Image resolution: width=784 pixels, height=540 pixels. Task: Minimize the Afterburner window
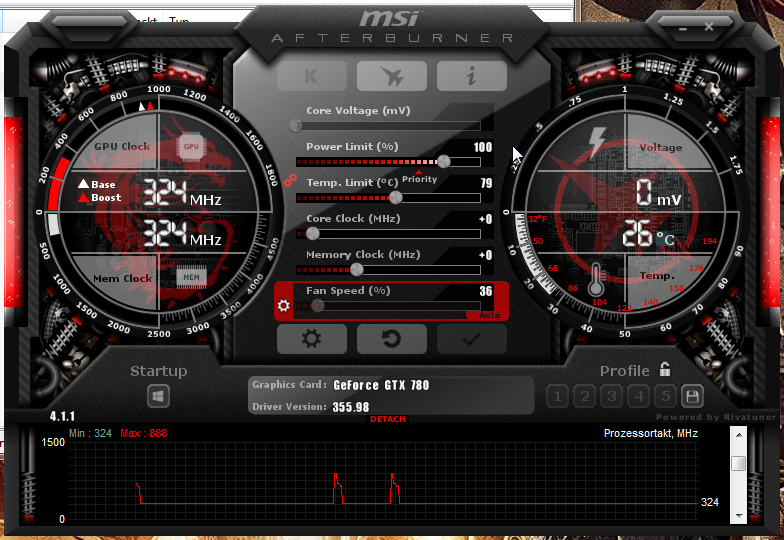click(682, 28)
